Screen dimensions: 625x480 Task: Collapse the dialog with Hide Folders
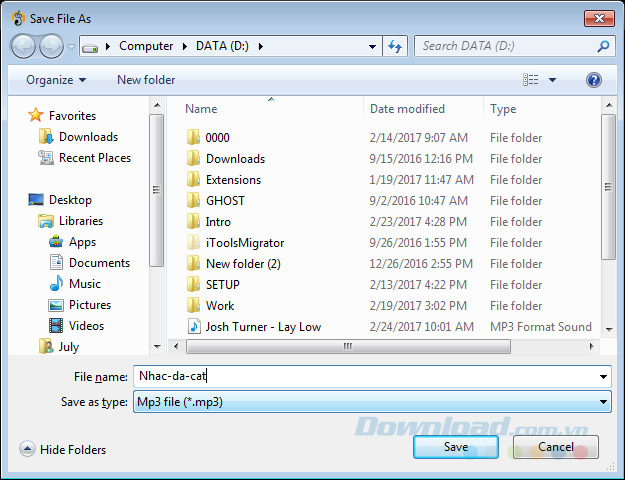[x=62, y=450]
